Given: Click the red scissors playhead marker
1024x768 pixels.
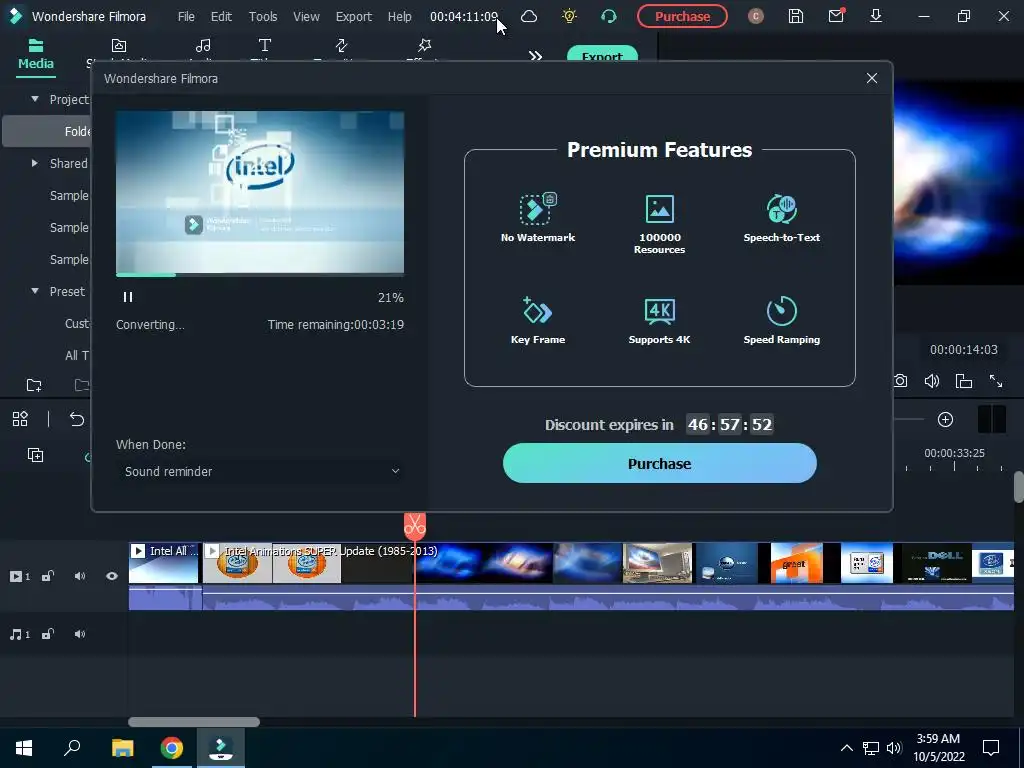Looking at the screenshot, I should (415, 526).
